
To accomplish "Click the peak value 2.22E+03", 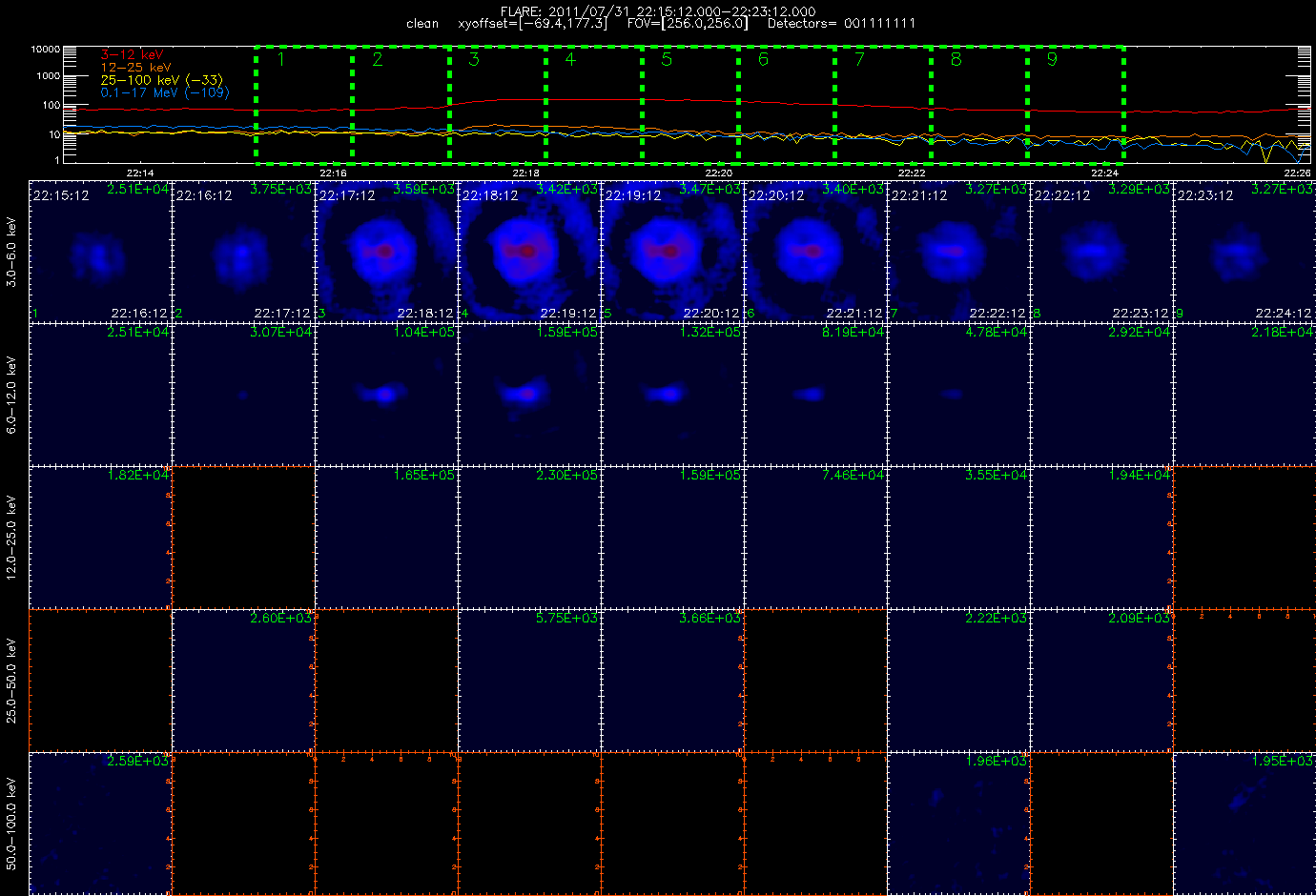I will (x=996, y=619).
